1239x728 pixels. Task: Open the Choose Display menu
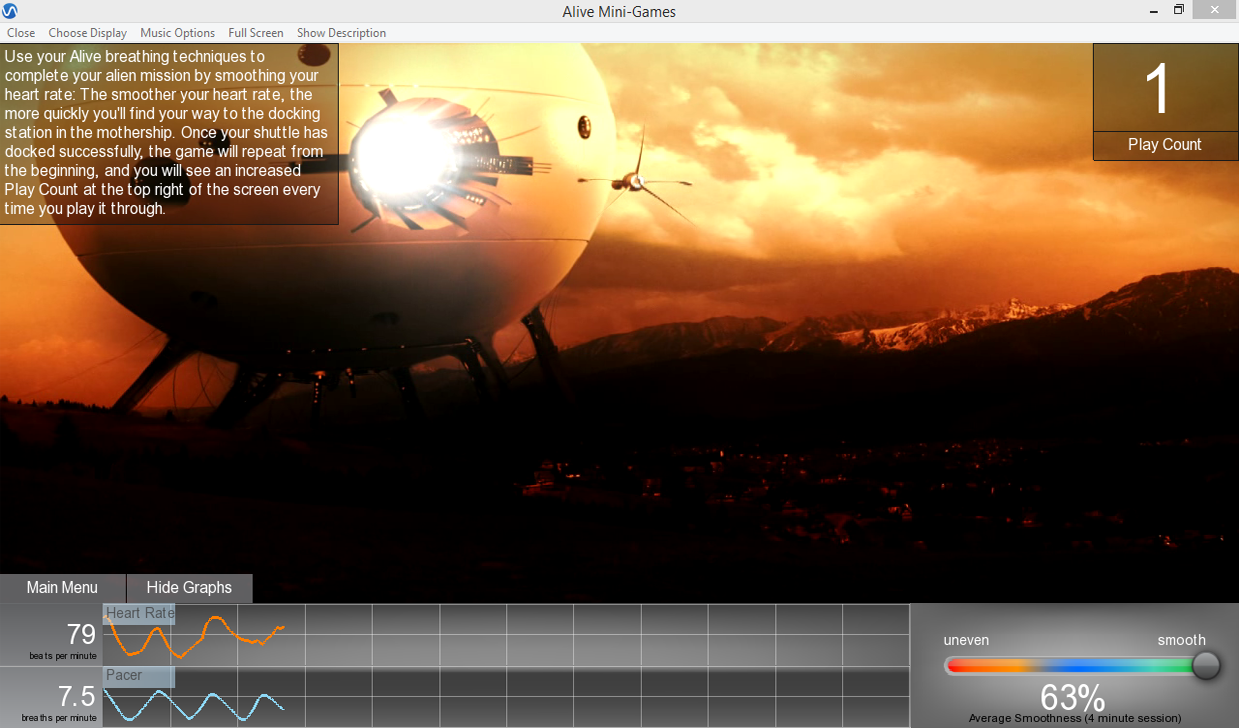click(88, 33)
